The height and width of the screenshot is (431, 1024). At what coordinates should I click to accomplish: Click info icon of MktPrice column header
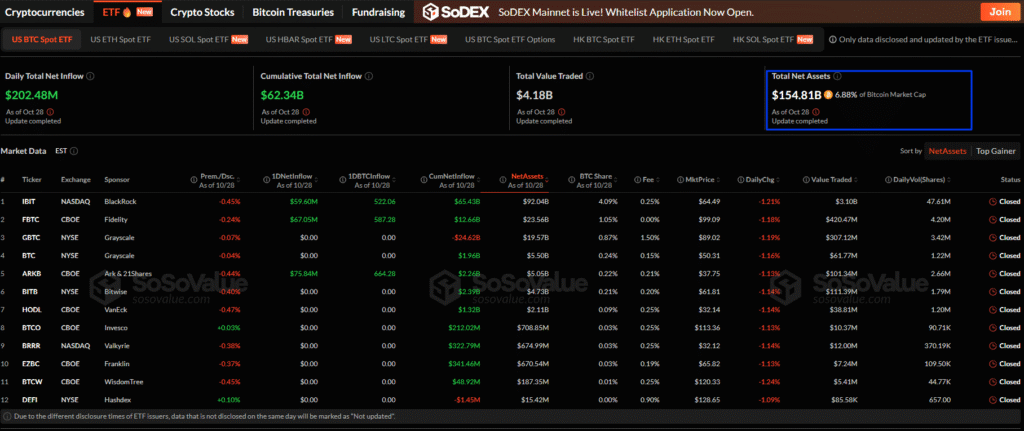pos(680,180)
